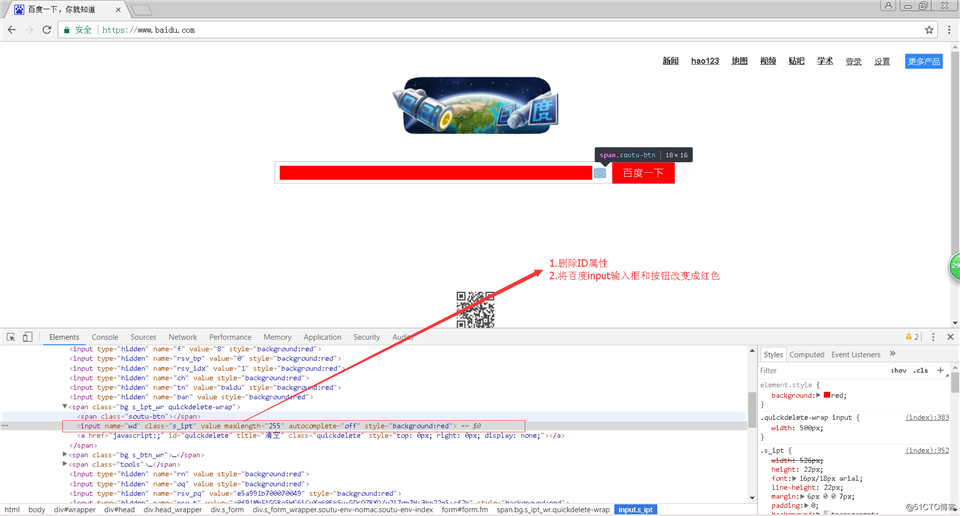The image size is (960, 516).
Task: Select input.s_ipt in the breadcrumb bar
Action: (636, 509)
